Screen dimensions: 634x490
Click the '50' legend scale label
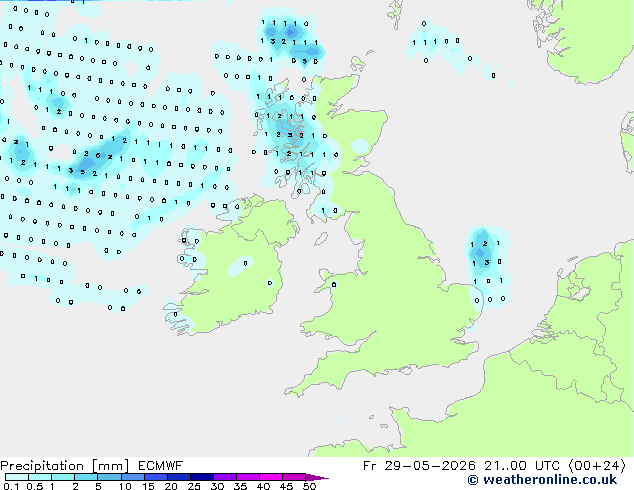point(309,486)
